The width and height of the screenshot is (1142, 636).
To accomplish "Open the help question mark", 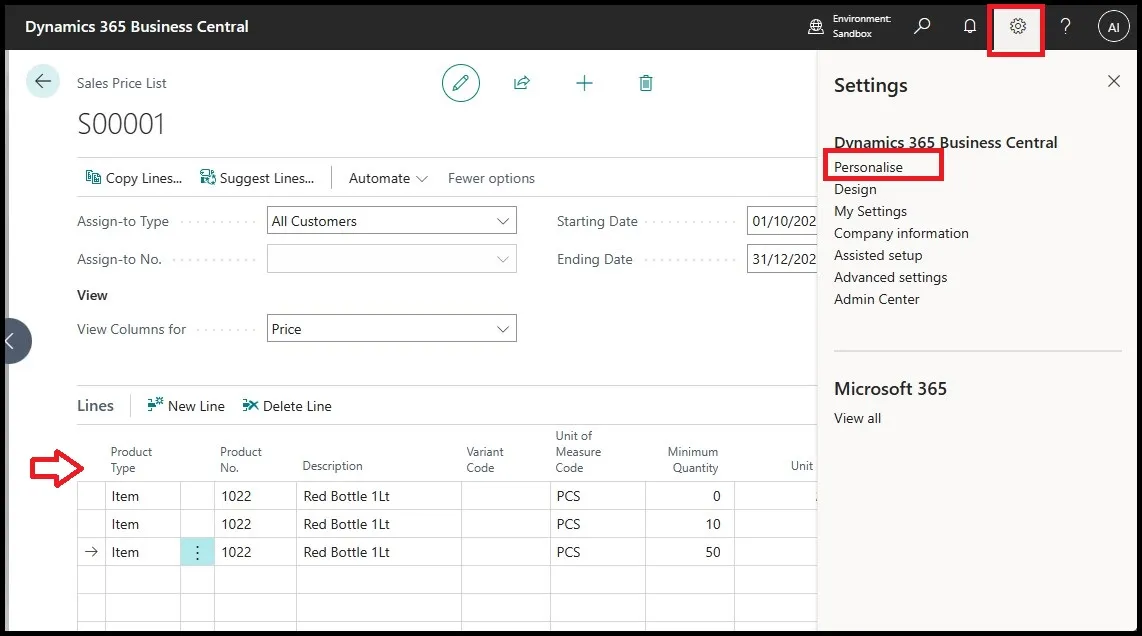I will click(1065, 26).
